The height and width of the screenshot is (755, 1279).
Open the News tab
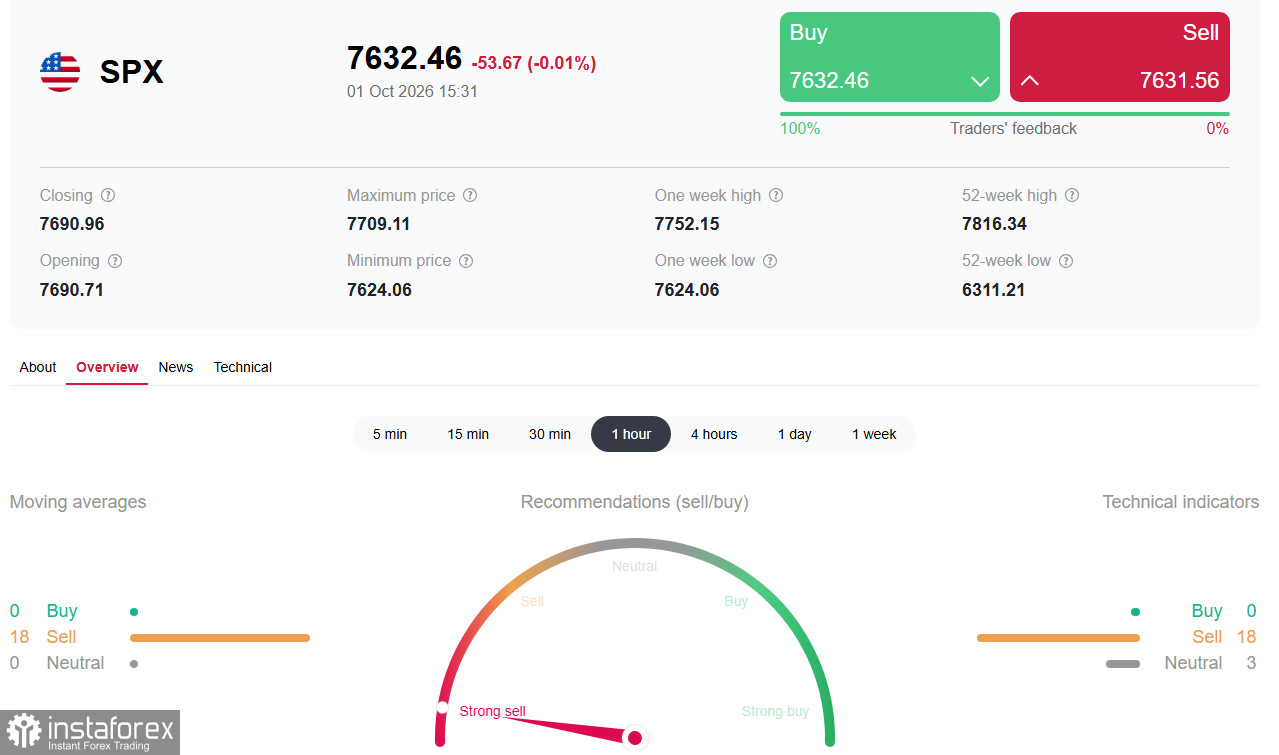coord(176,367)
